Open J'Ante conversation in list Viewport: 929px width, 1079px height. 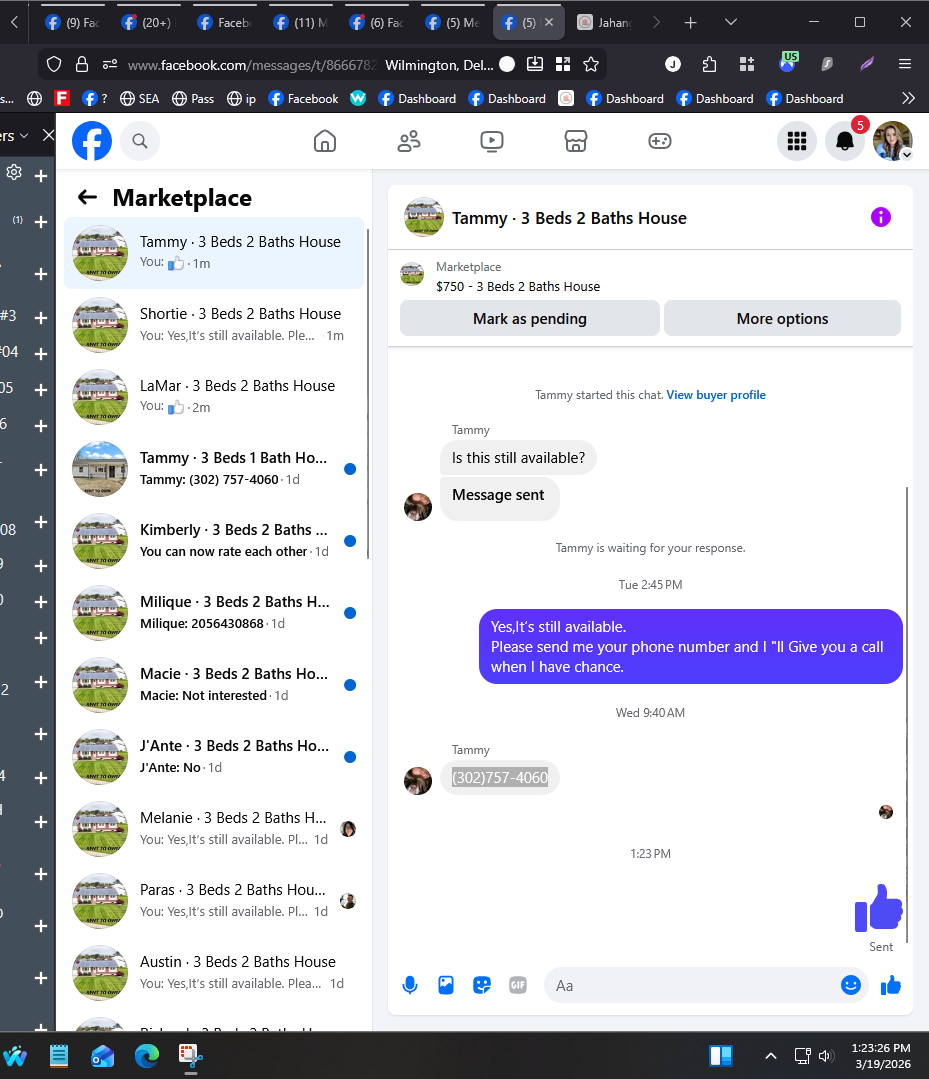(214, 757)
